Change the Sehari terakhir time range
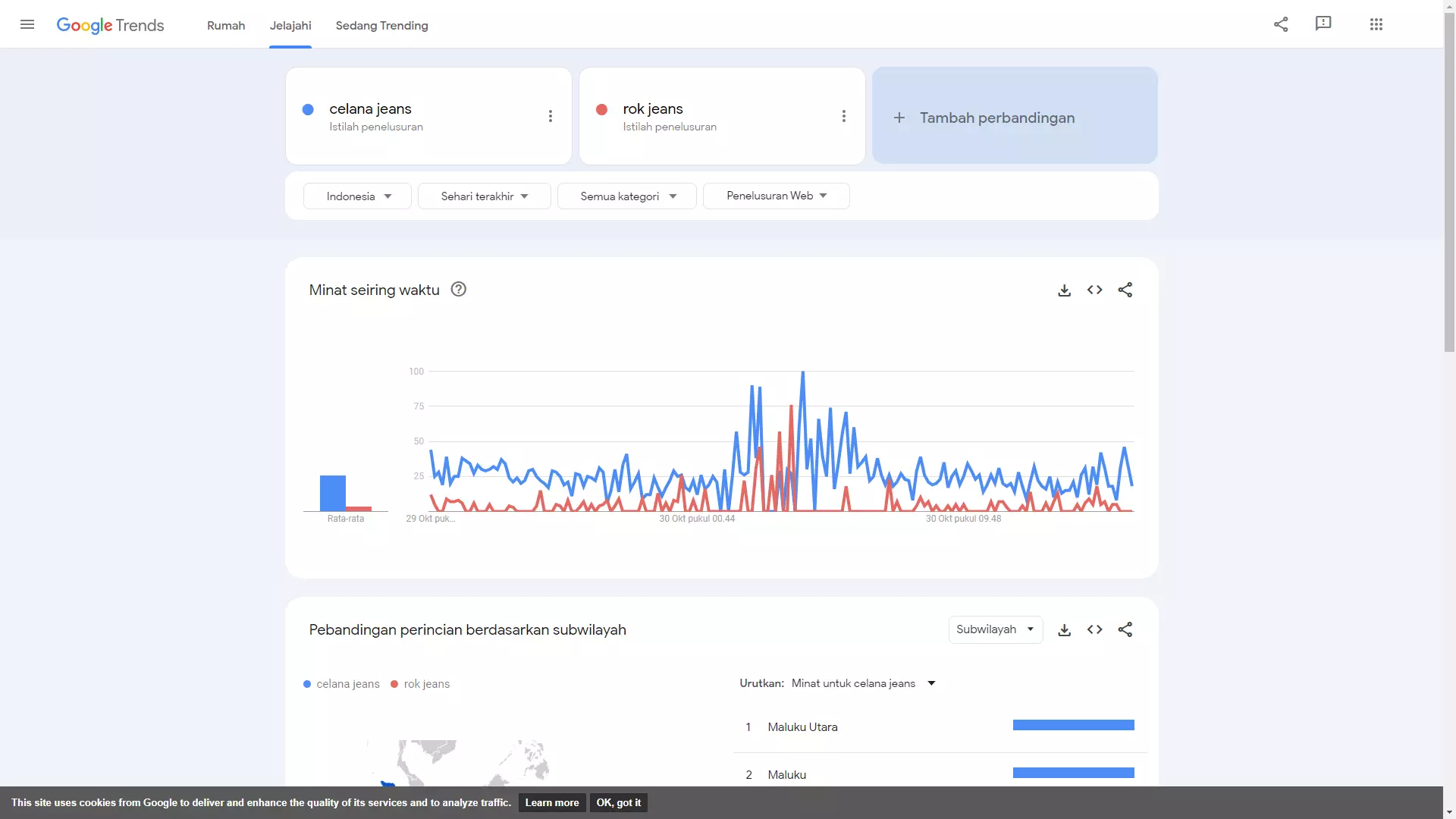 click(484, 196)
